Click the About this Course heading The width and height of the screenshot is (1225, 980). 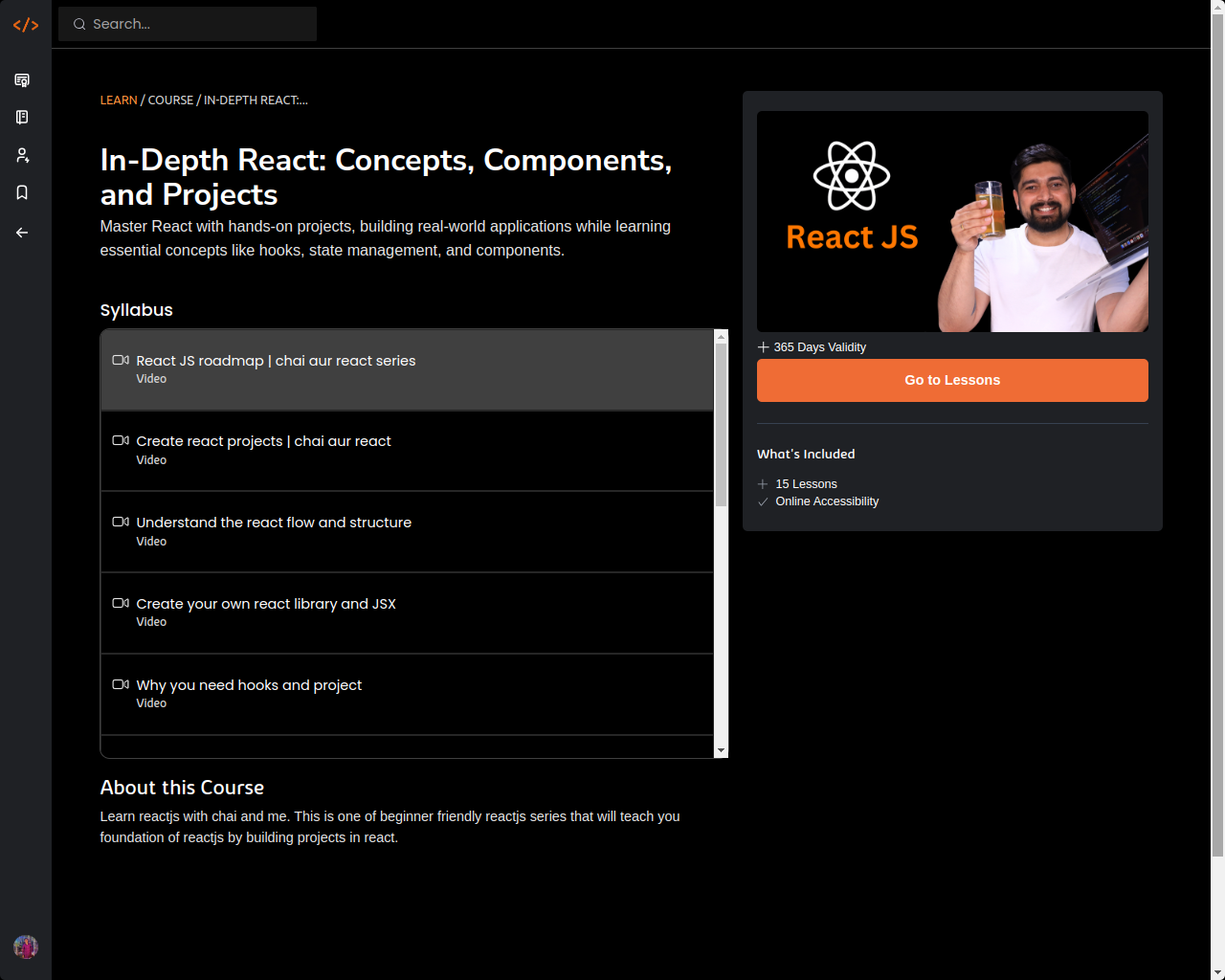click(182, 788)
